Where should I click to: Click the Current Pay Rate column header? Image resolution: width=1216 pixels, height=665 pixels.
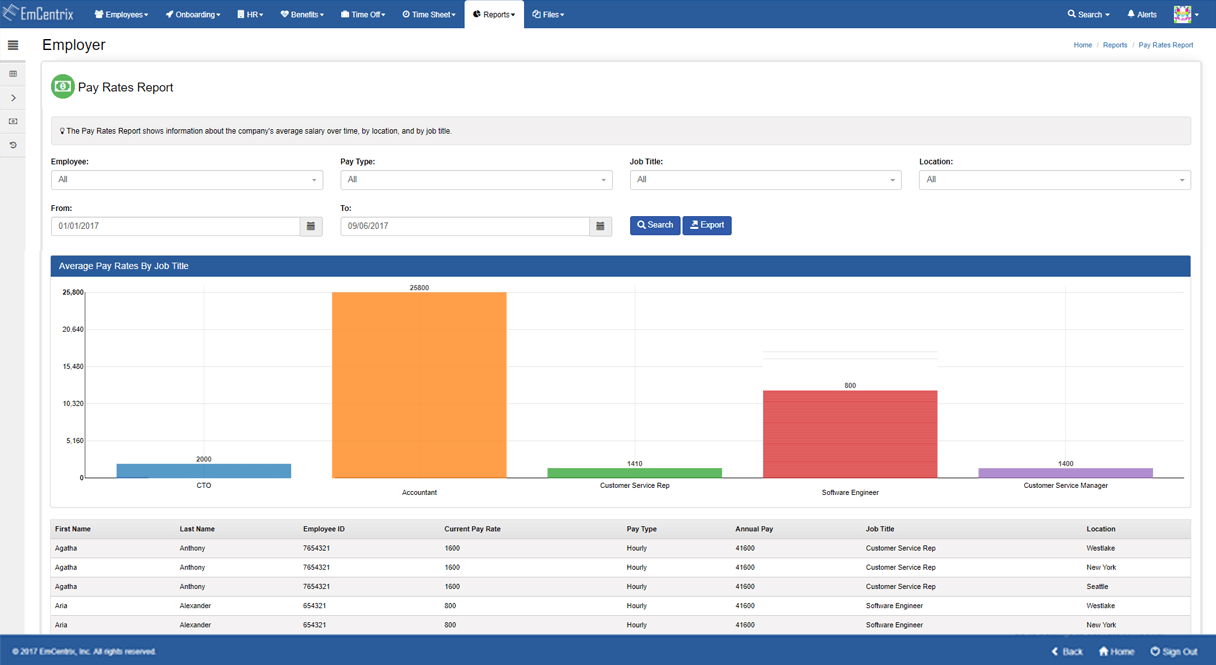472,529
